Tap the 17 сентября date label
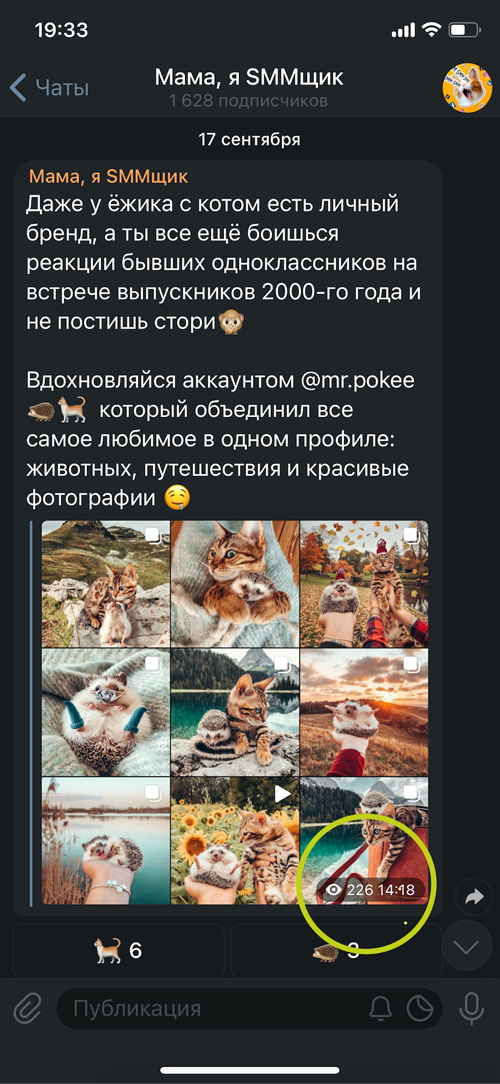Screen dimensions: 500x1084 click(x=250, y=140)
